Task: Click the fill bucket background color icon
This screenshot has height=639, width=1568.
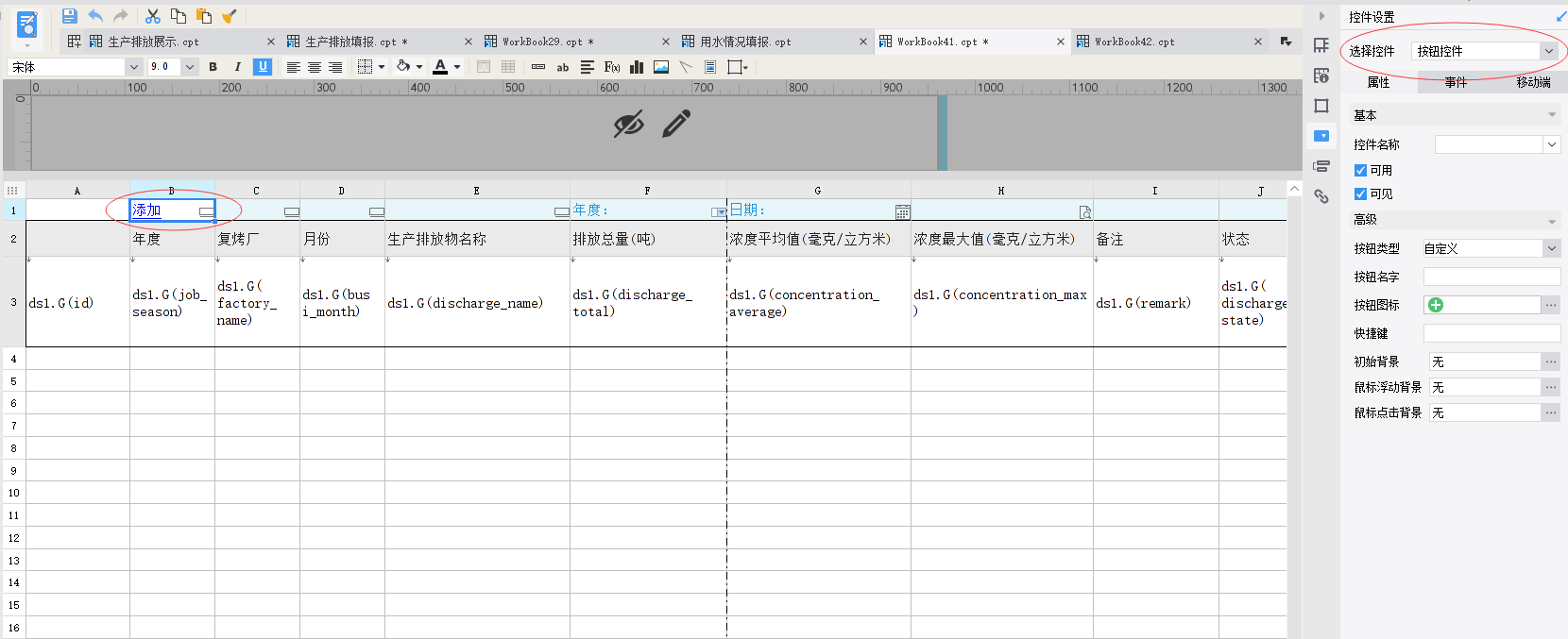Action: coord(403,67)
